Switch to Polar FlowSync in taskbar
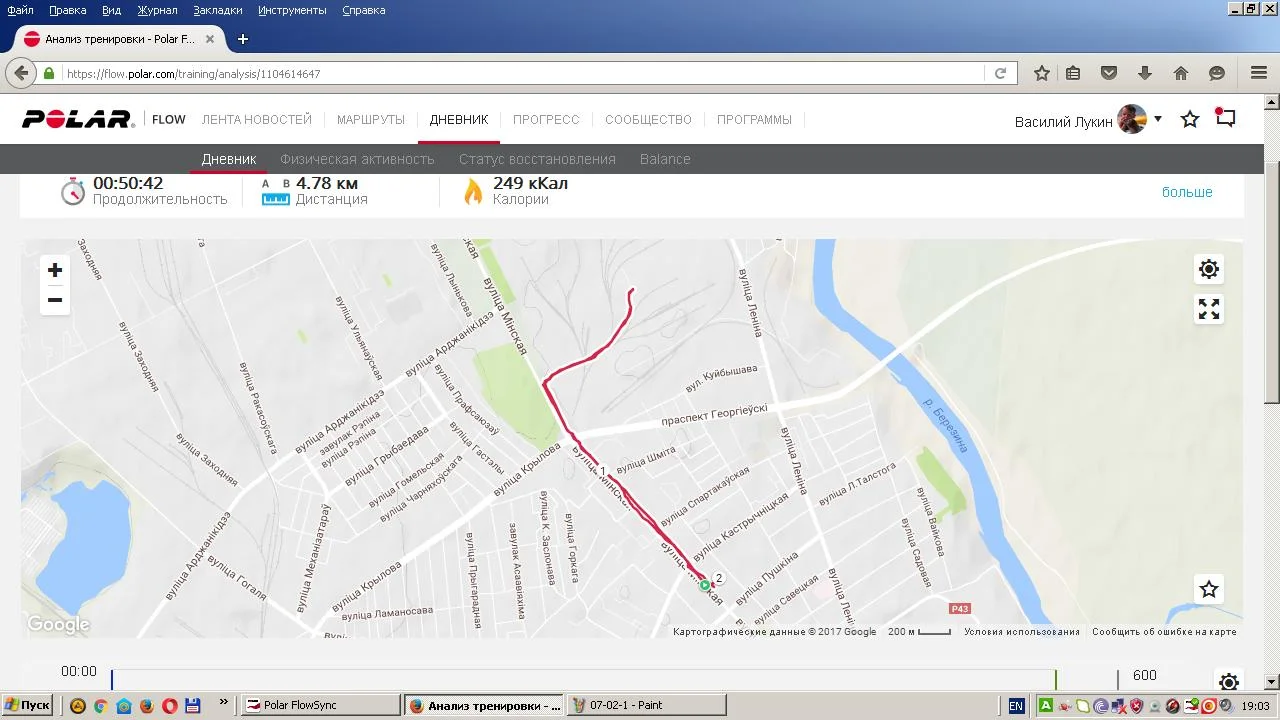Image resolution: width=1280 pixels, height=720 pixels. [320, 705]
